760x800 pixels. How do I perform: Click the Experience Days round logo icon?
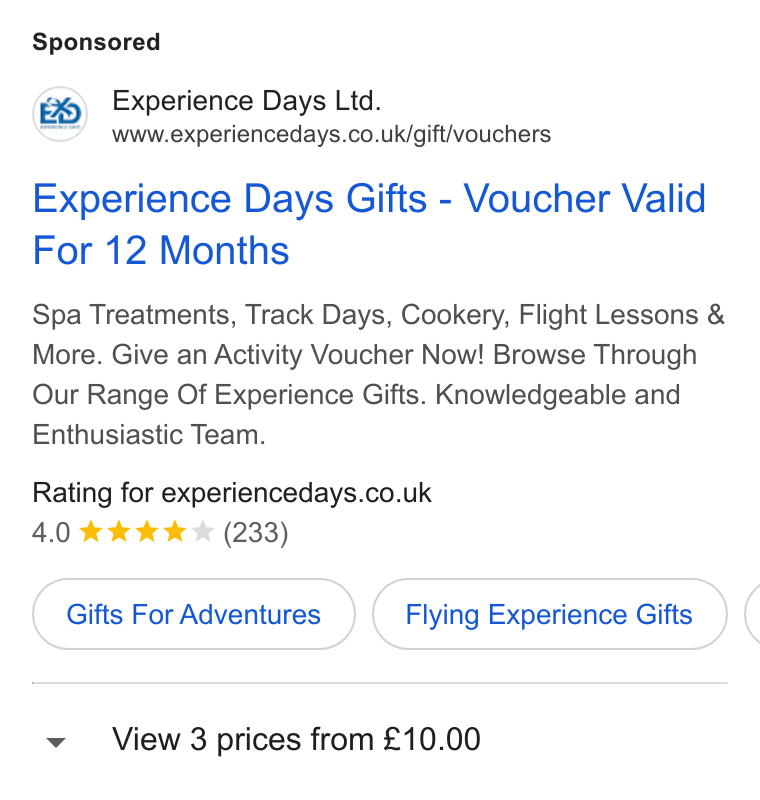[x=60, y=114]
